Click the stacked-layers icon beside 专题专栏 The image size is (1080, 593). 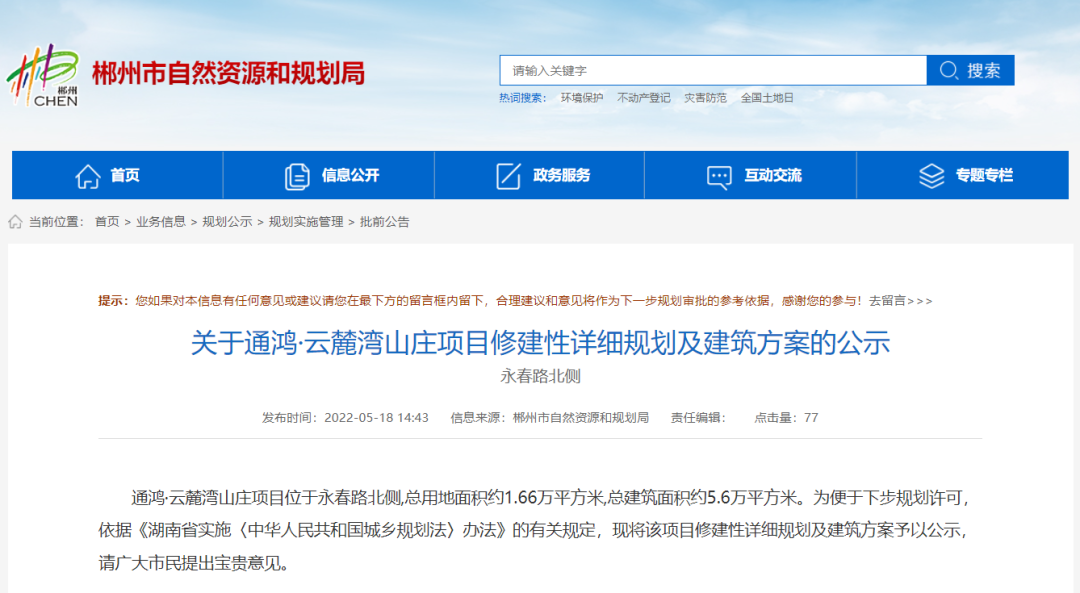pyautogui.click(x=932, y=175)
